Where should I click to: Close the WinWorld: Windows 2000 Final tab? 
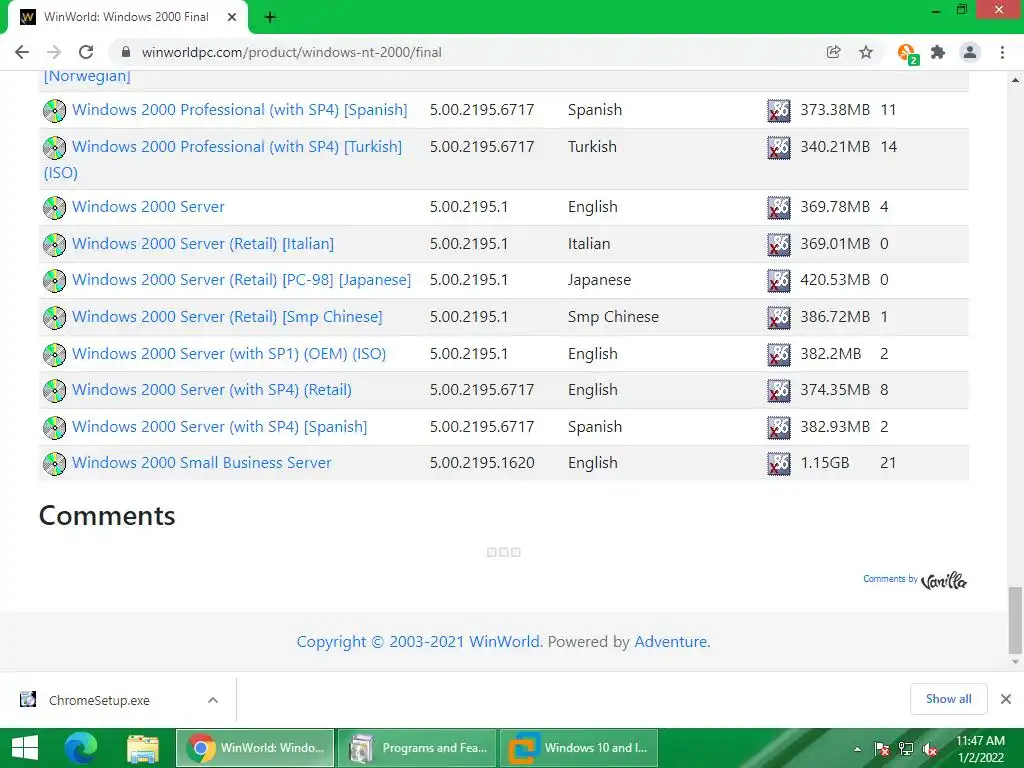[x=232, y=17]
